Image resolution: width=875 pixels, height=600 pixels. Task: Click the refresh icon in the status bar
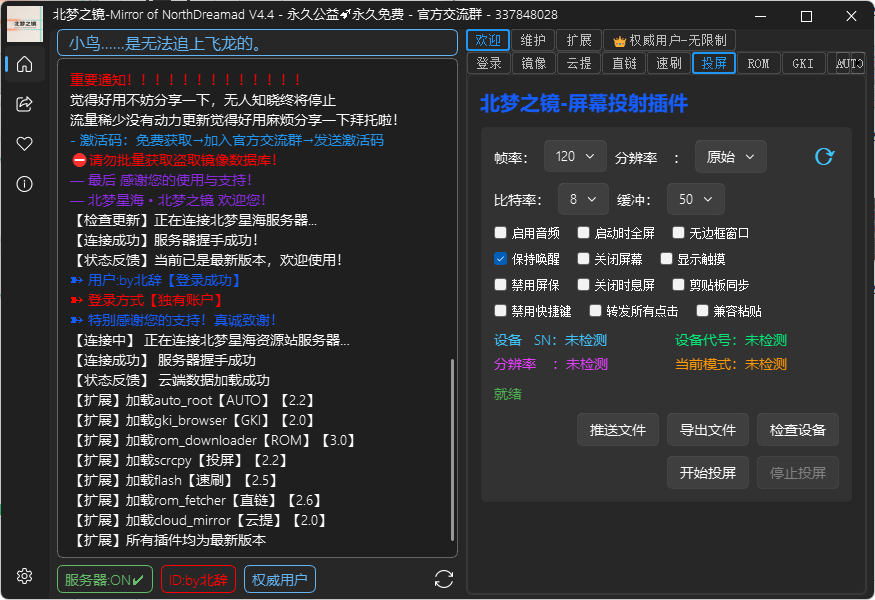443,578
